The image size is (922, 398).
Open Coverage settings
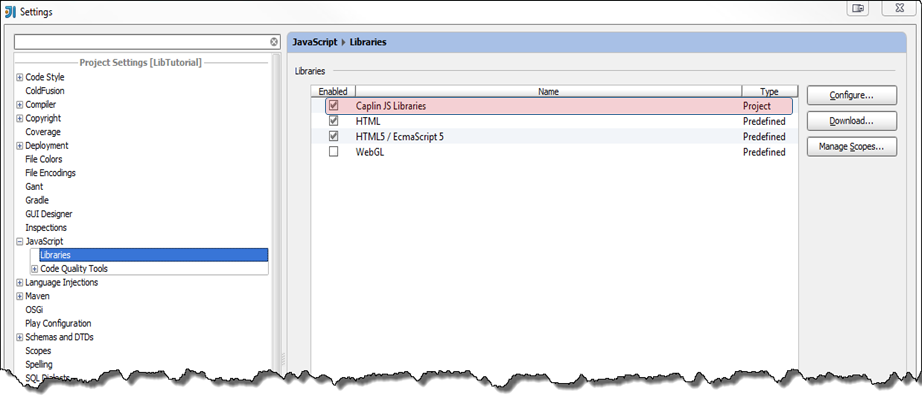(43, 132)
